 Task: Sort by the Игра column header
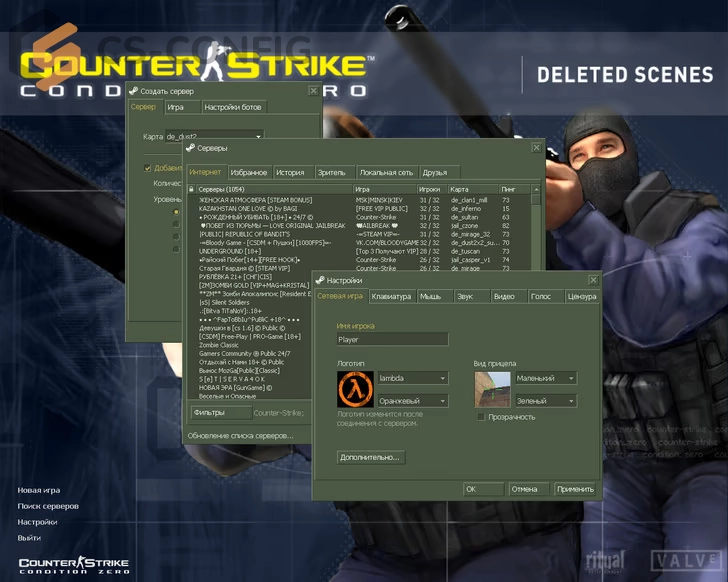pos(384,189)
